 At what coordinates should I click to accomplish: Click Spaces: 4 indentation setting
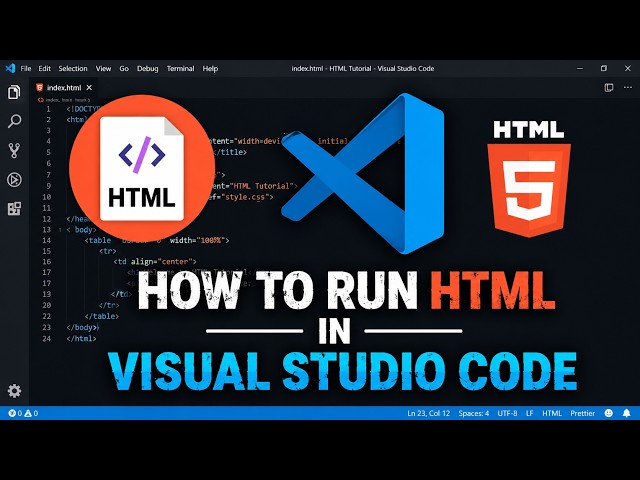[x=473, y=413]
